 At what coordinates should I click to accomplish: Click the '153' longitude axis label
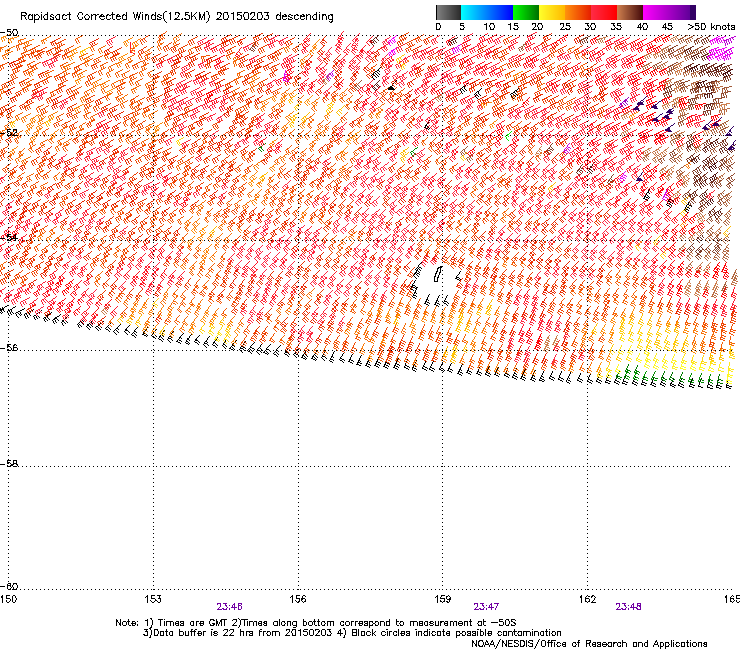pyautogui.click(x=153, y=599)
